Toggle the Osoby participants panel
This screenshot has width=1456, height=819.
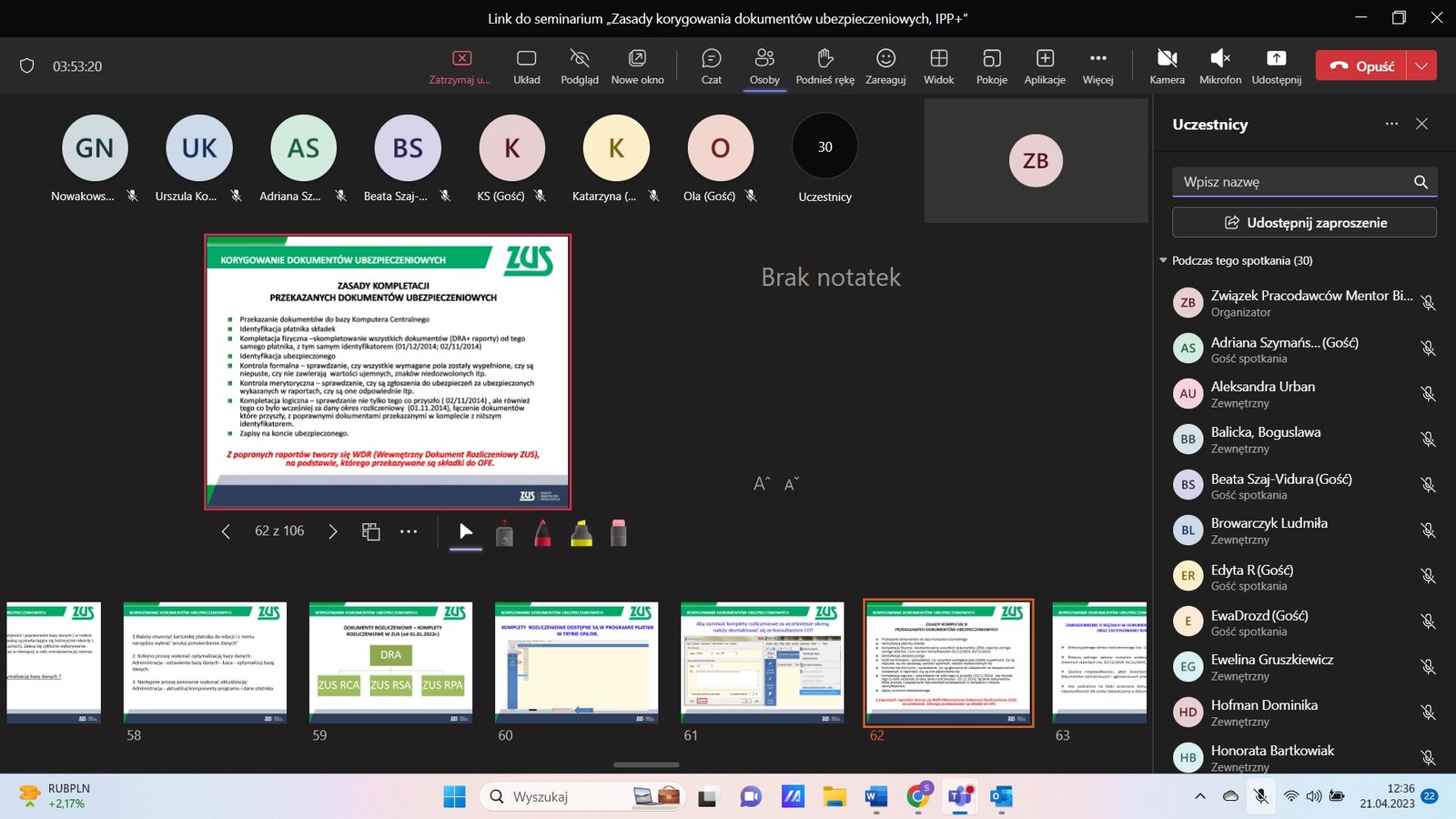pyautogui.click(x=764, y=66)
